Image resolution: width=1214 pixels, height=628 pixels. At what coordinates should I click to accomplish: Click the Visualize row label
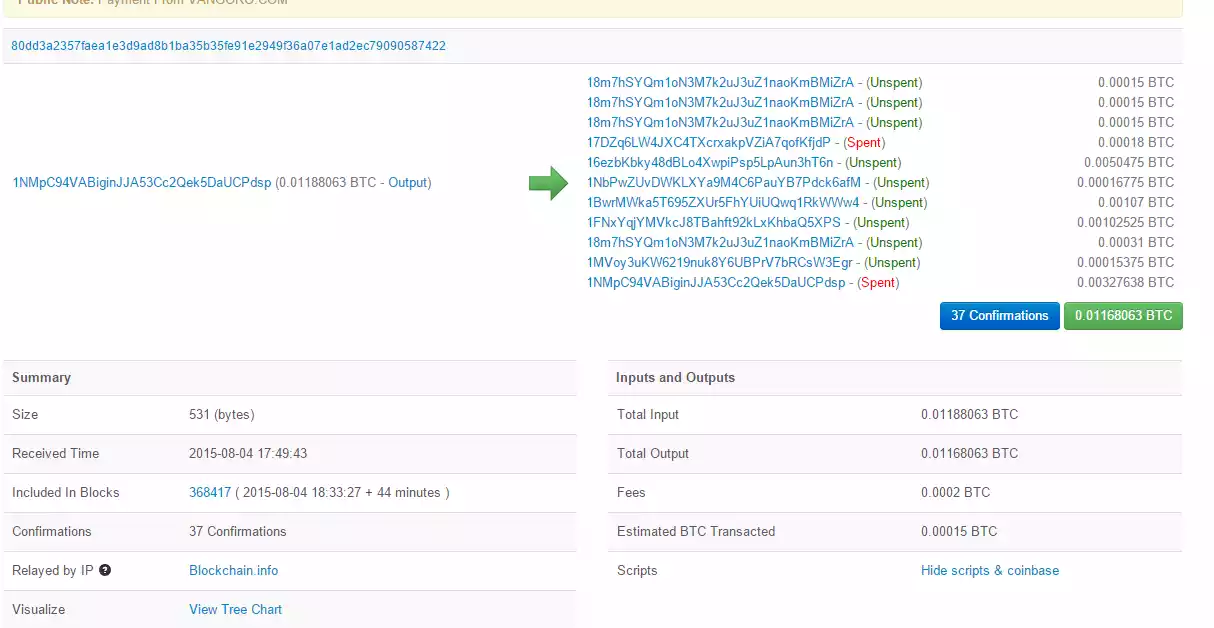pos(38,609)
